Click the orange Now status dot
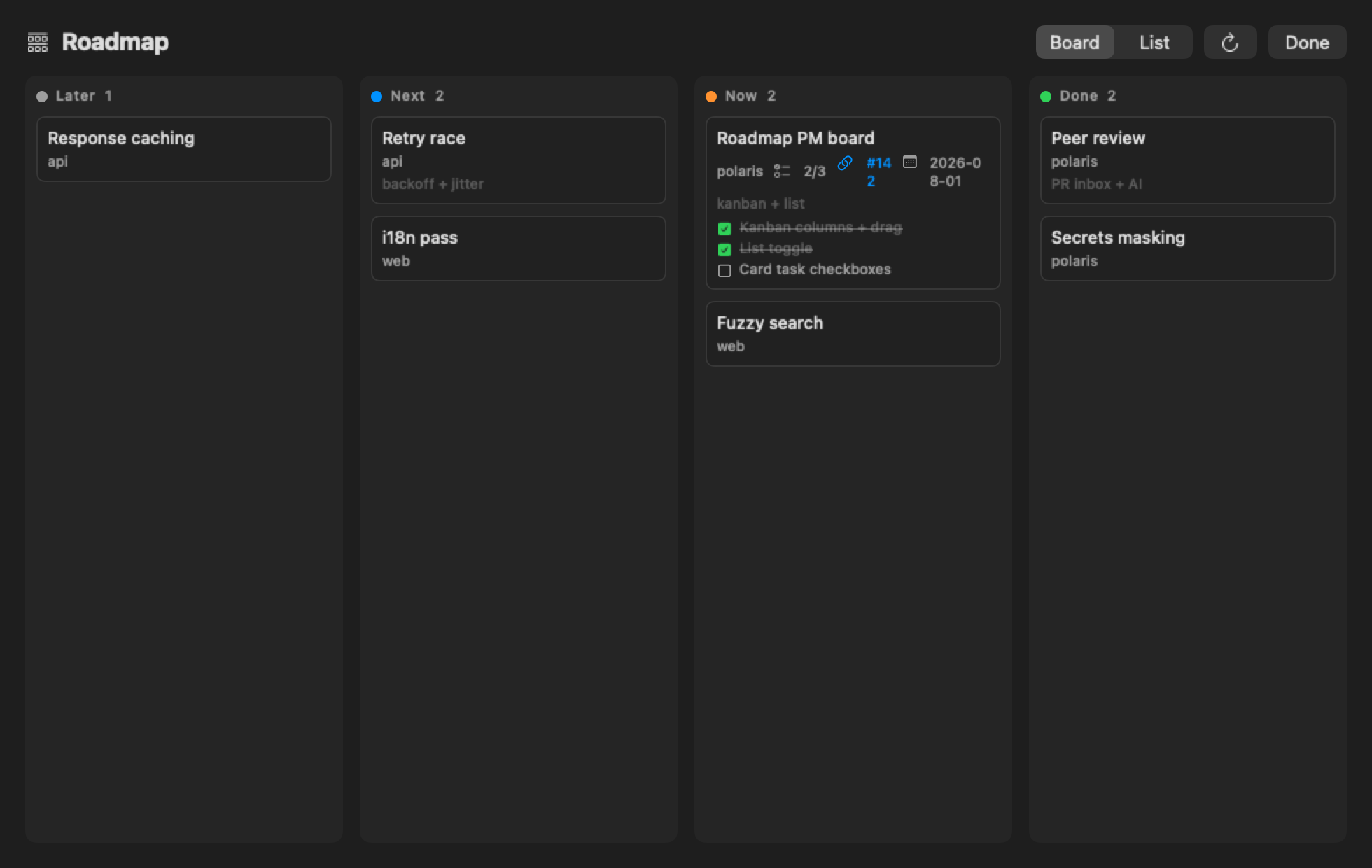Image resolution: width=1372 pixels, height=868 pixels. (x=711, y=97)
